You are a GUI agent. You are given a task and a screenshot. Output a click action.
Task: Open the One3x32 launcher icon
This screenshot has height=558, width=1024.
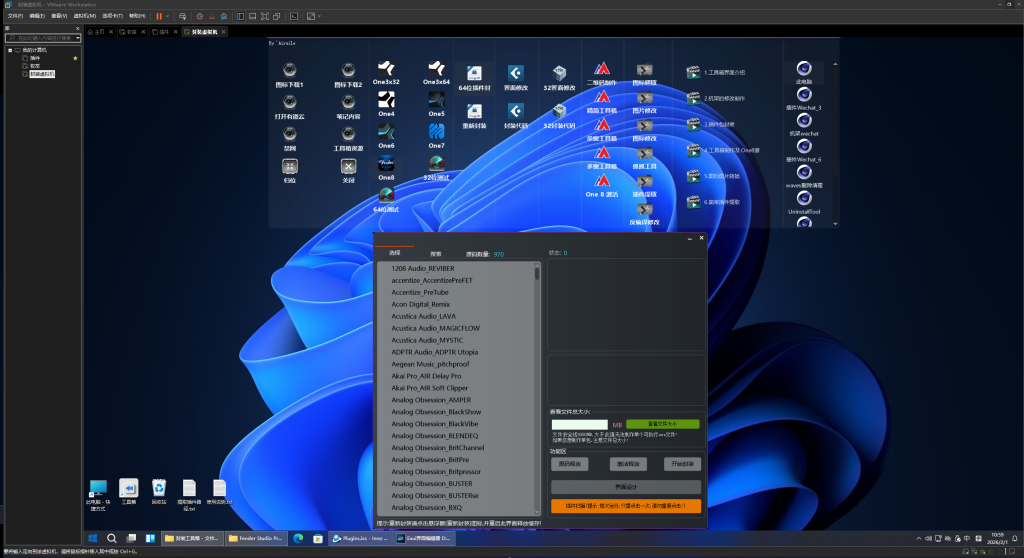pos(386,70)
